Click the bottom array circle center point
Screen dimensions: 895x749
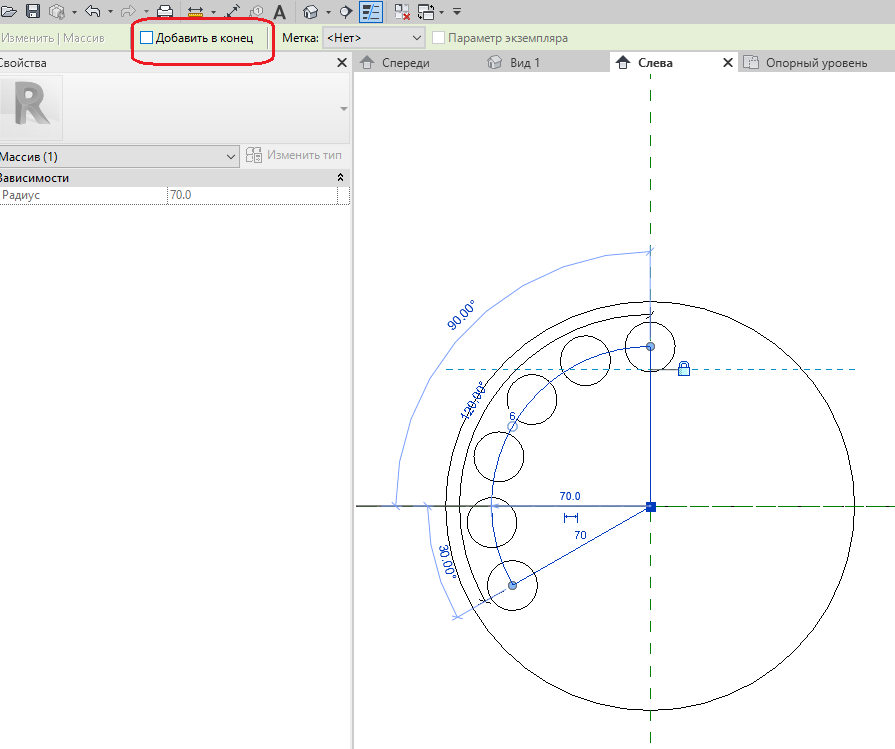point(513,585)
